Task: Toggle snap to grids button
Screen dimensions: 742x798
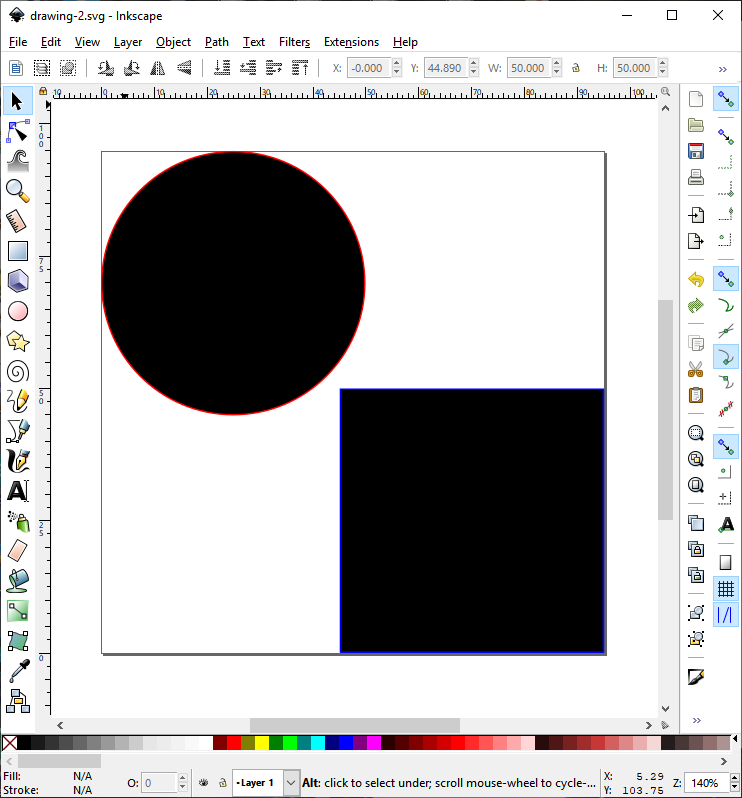Action: click(x=726, y=589)
